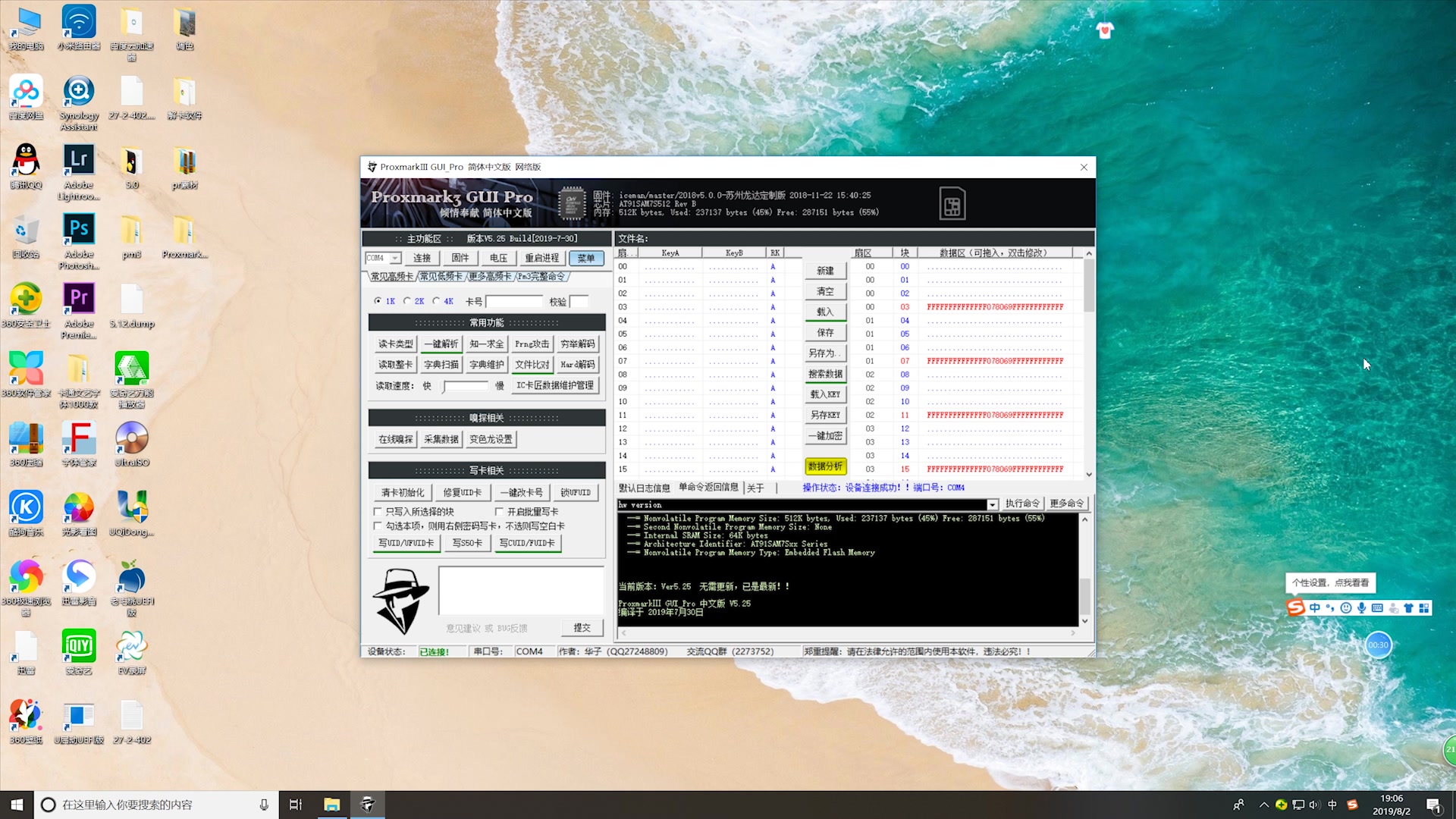Click the 一键解析 button
Viewport: 1456px width, 819px height.
pos(441,344)
